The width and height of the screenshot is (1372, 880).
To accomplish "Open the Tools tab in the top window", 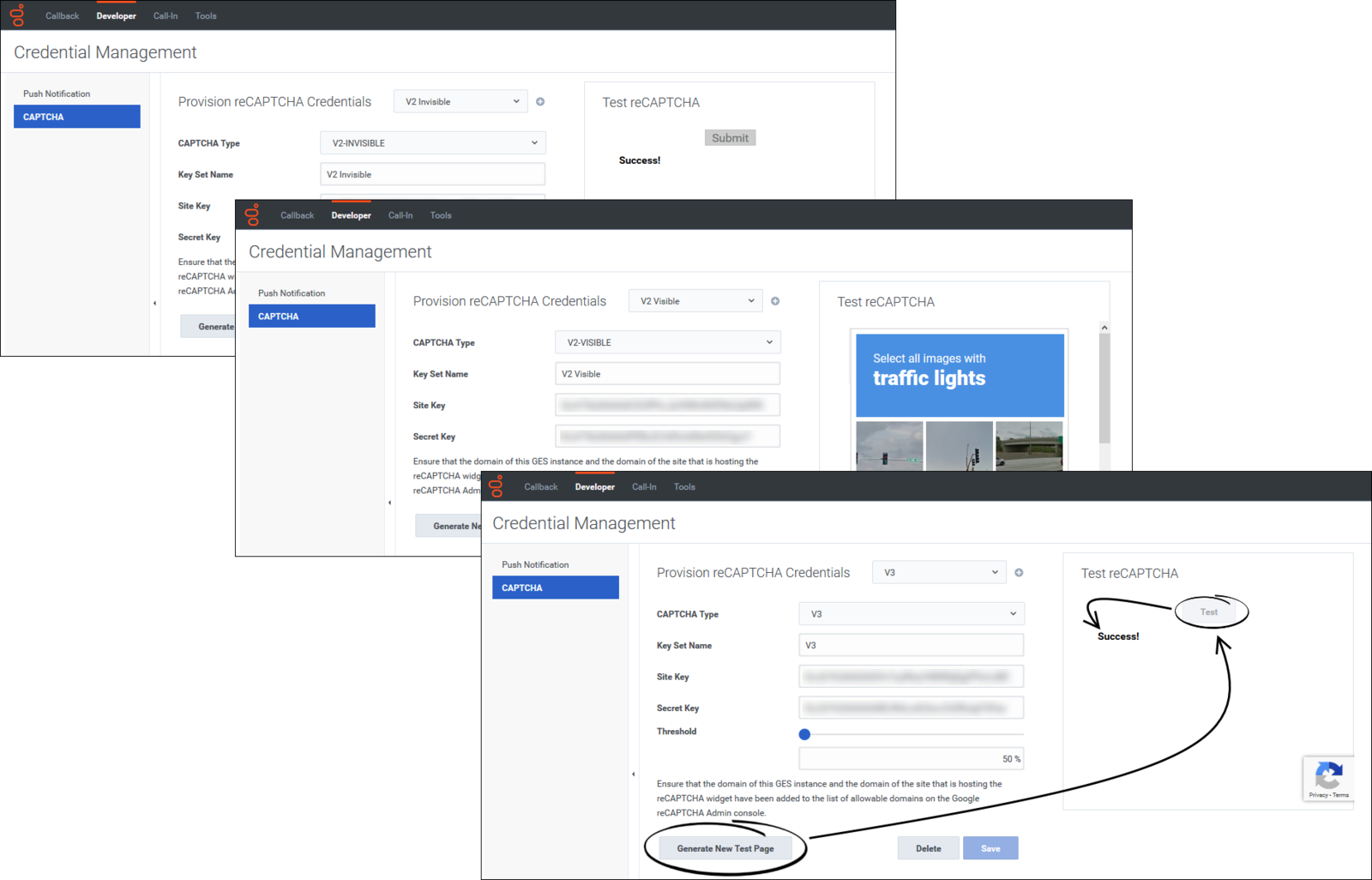I will (x=206, y=15).
